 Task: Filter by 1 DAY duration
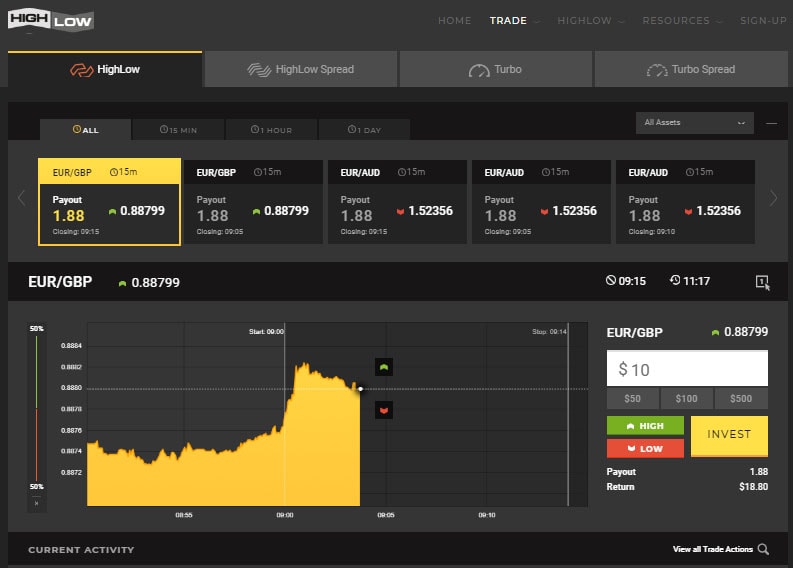click(364, 129)
